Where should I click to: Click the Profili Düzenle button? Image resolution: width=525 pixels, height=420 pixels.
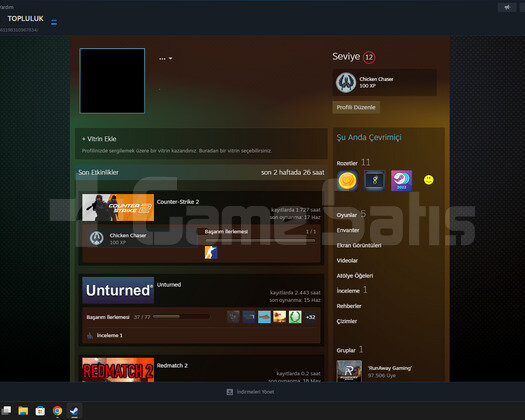[356, 107]
